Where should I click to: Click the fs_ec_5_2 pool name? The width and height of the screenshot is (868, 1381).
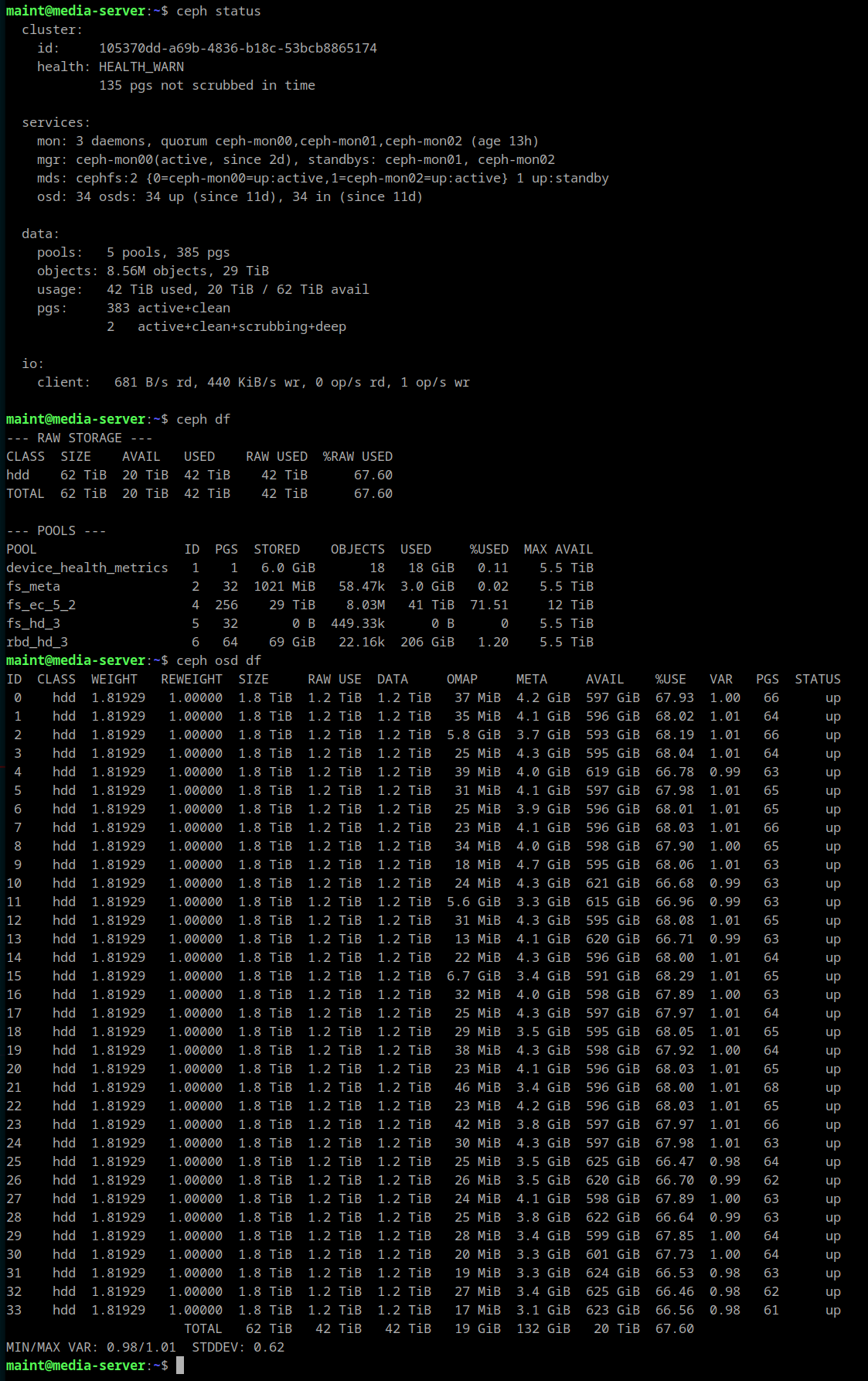(41, 605)
